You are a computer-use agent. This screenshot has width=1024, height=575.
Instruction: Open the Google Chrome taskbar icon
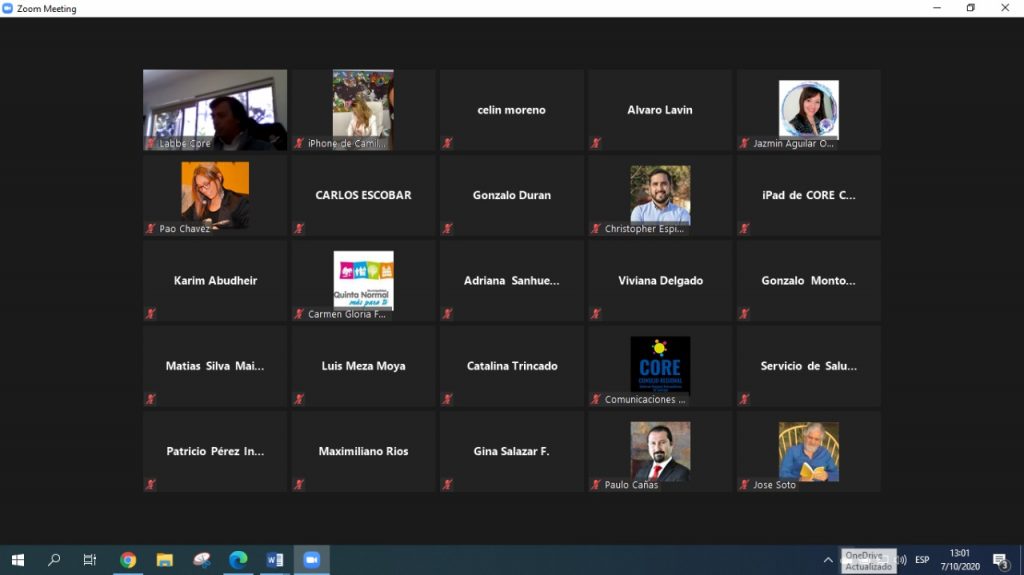pyautogui.click(x=128, y=560)
